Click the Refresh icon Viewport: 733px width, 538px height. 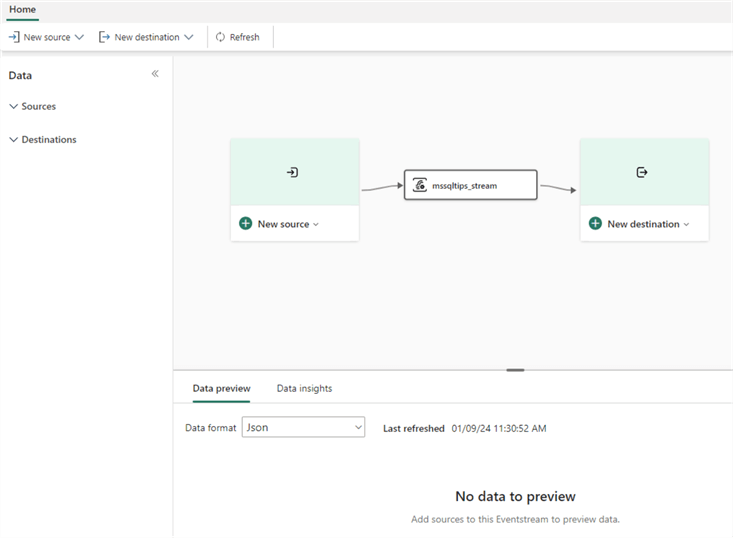220,37
